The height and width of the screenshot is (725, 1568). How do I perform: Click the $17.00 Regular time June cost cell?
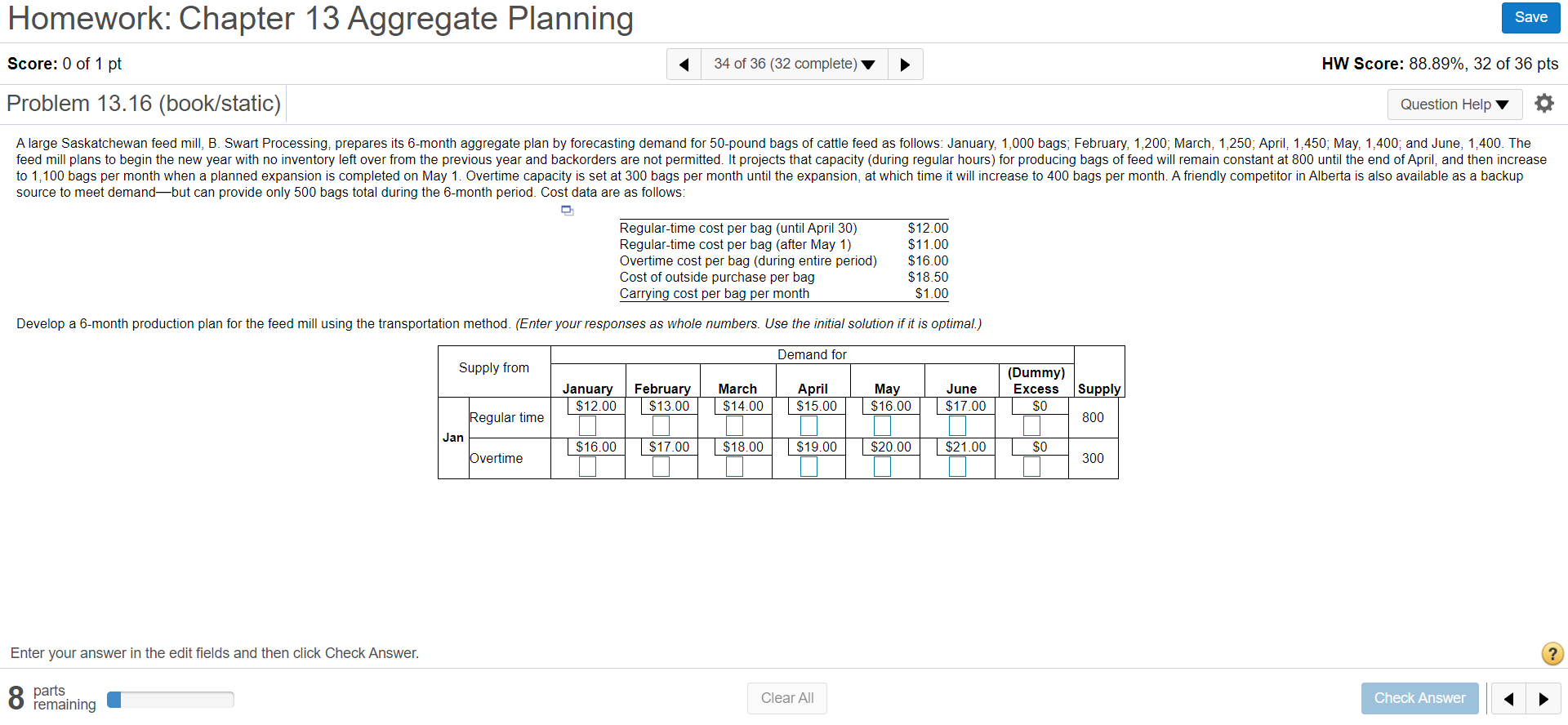[x=965, y=406]
